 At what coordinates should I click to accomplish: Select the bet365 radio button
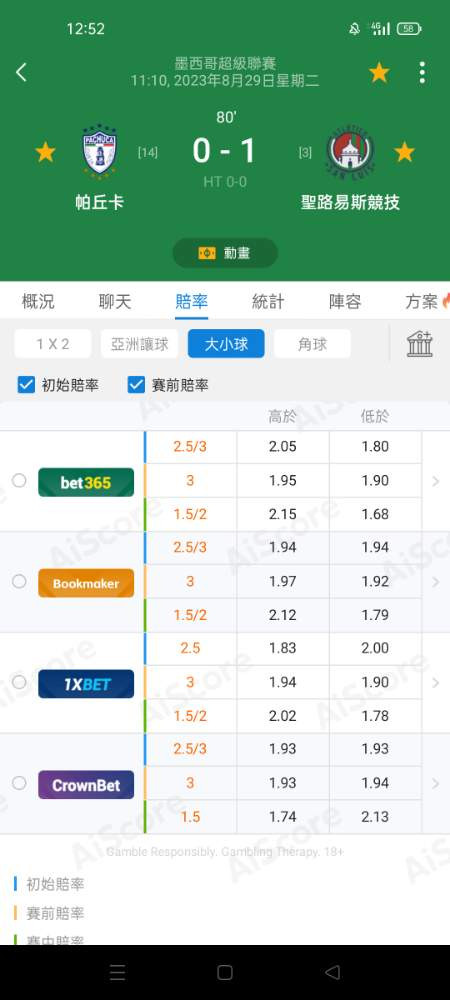click(19, 480)
